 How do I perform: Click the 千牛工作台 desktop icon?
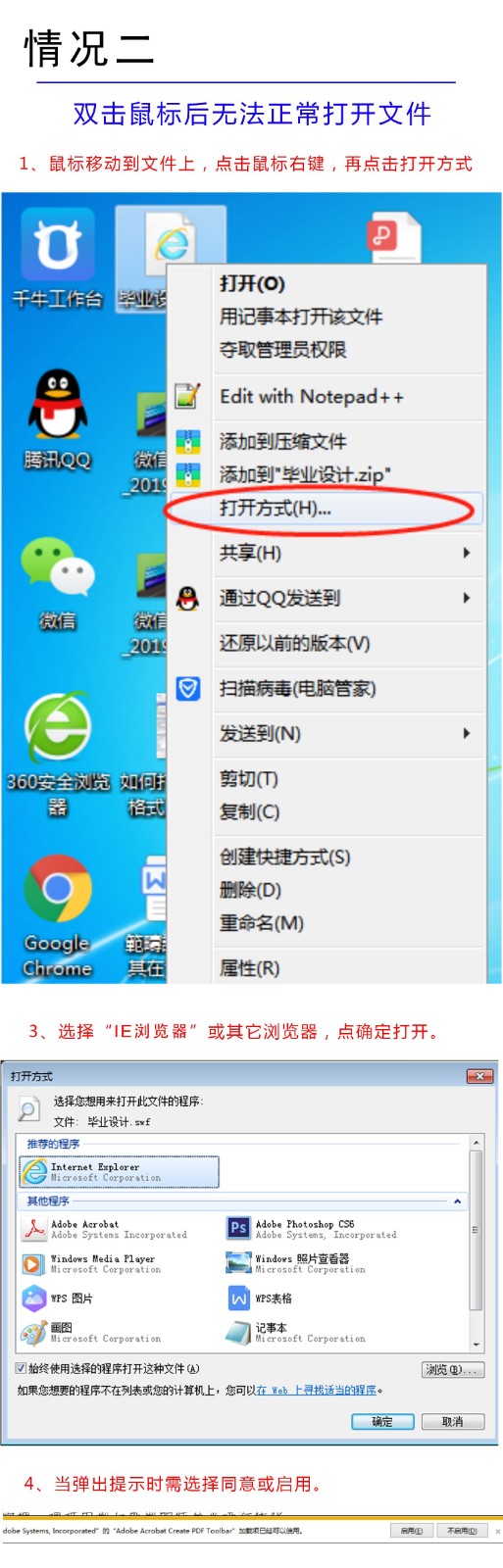[x=57, y=260]
